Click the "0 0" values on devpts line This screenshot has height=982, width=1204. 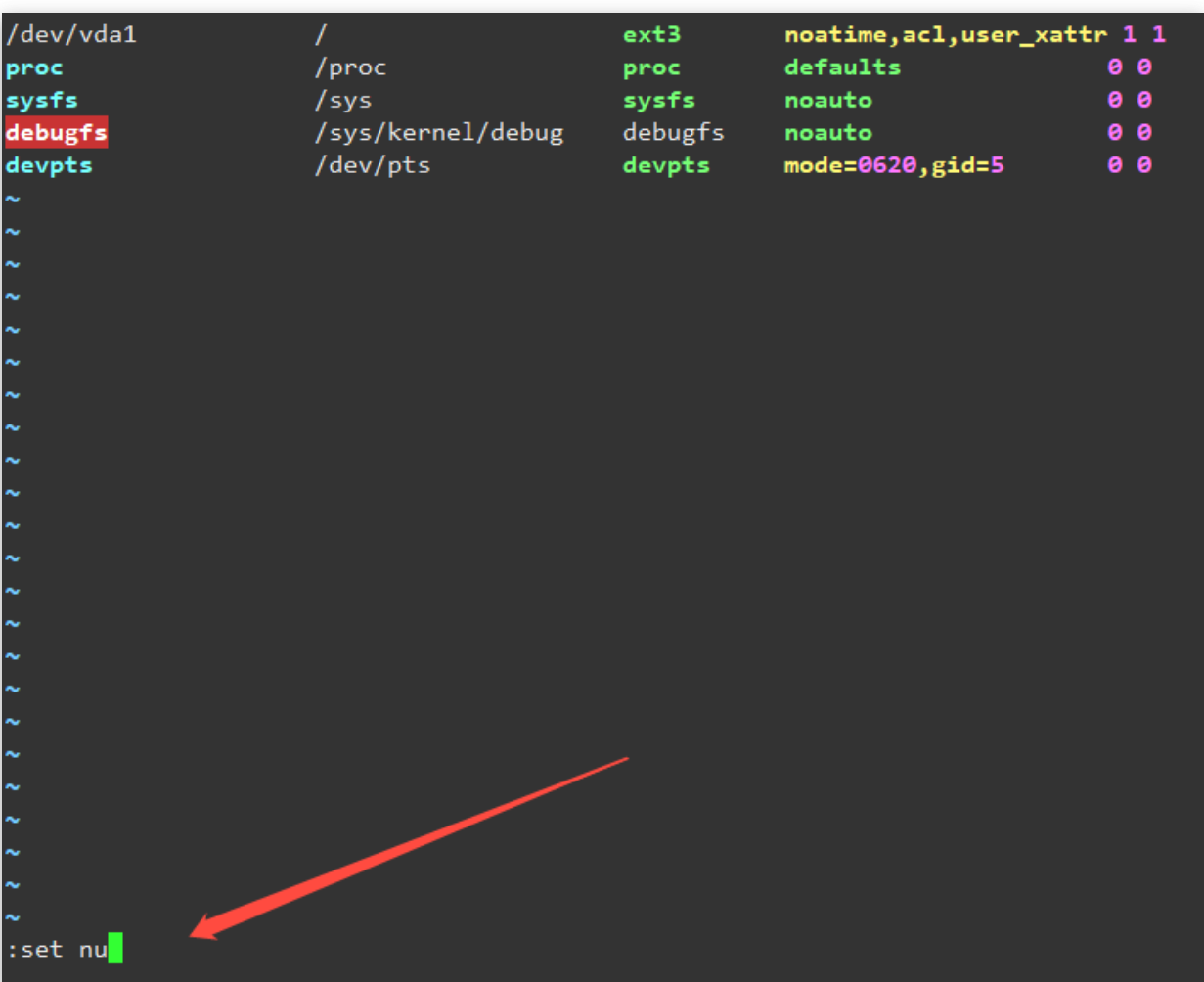(x=1129, y=165)
